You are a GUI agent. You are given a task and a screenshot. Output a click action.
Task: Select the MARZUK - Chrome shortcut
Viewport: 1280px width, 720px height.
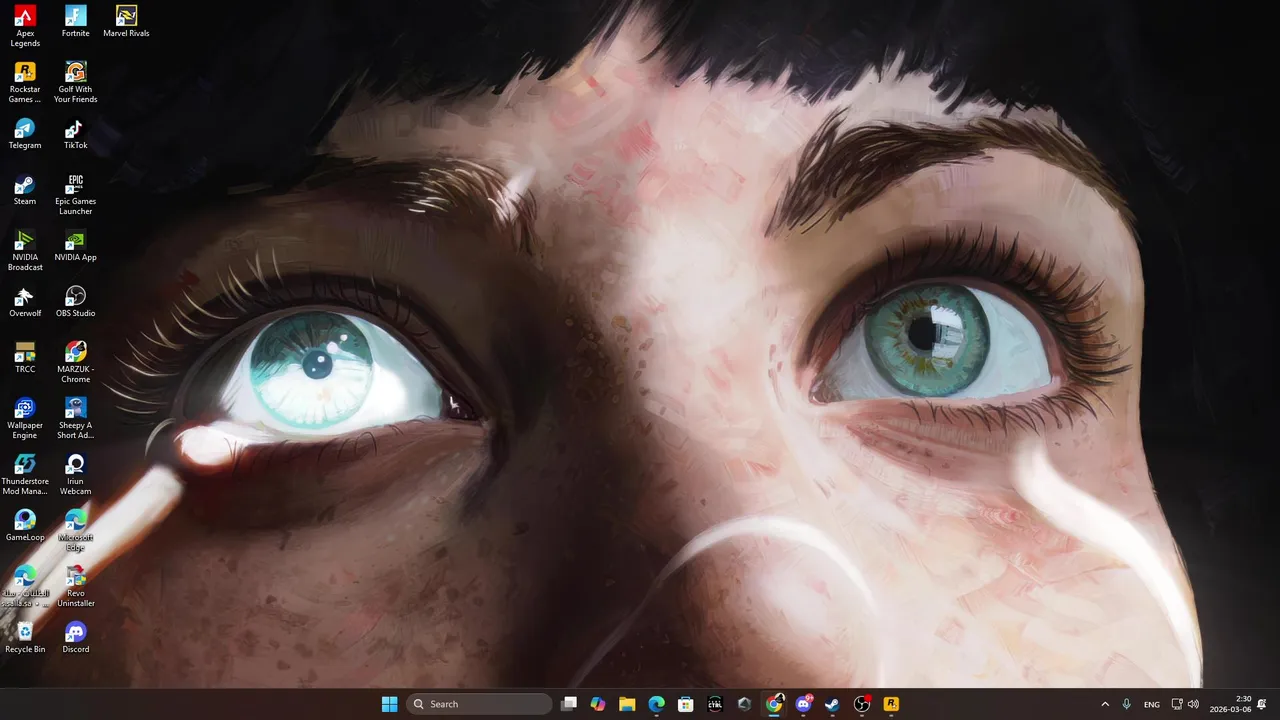[75, 362]
